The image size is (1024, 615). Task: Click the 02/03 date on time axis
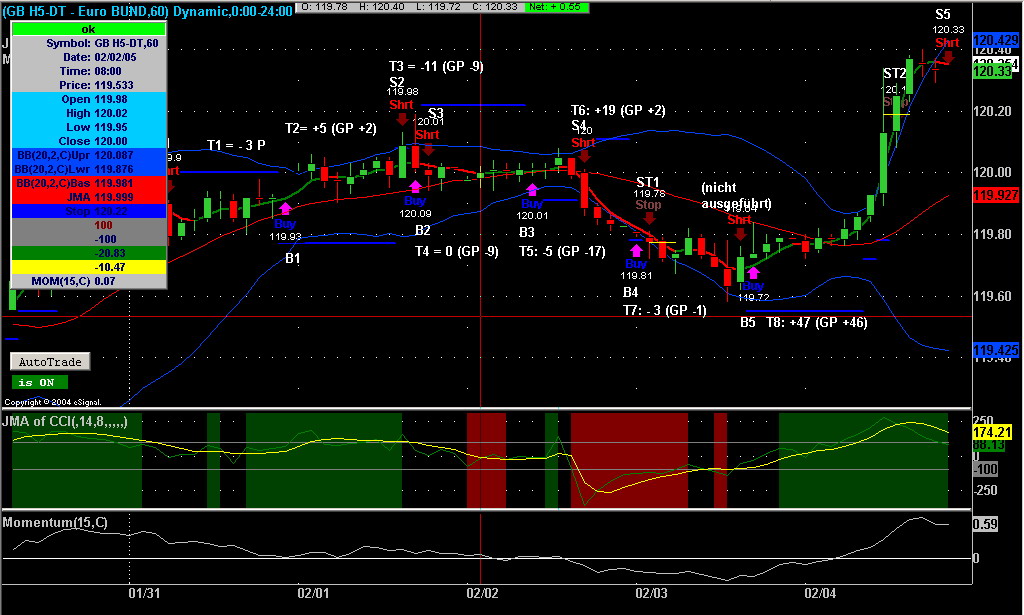click(651, 593)
